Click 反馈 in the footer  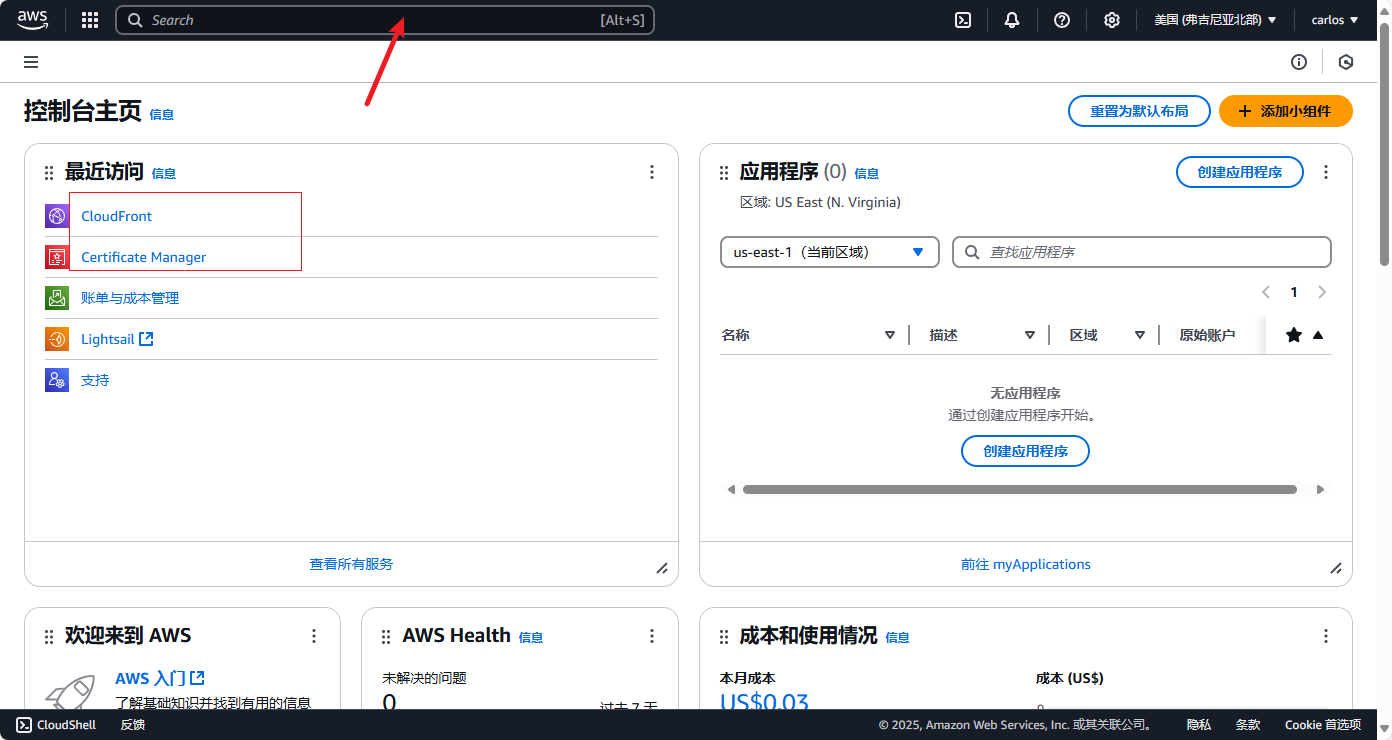coord(133,725)
